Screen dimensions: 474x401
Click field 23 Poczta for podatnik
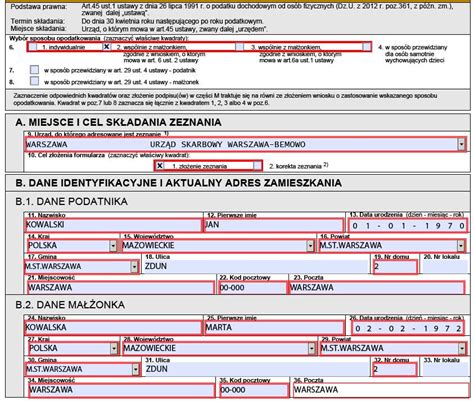click(x=377, y=287)
